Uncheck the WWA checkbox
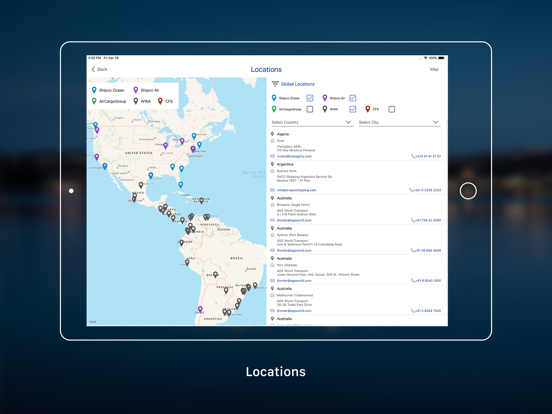This screenshot has height=414, width=552. click(352, 109)
